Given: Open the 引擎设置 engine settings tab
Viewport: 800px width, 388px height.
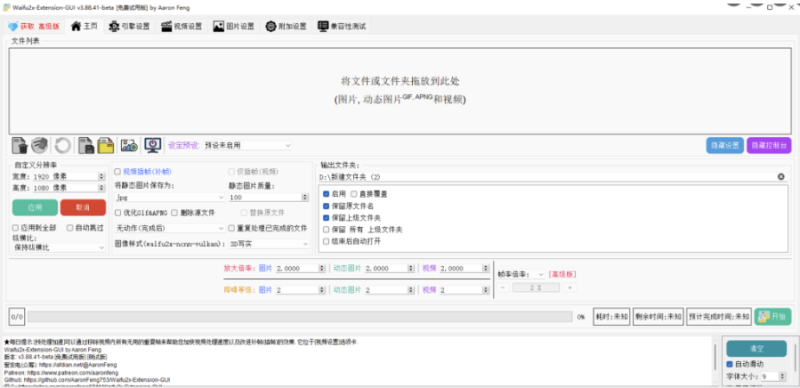Looking at the screenshot, I should tap(130, 26).
